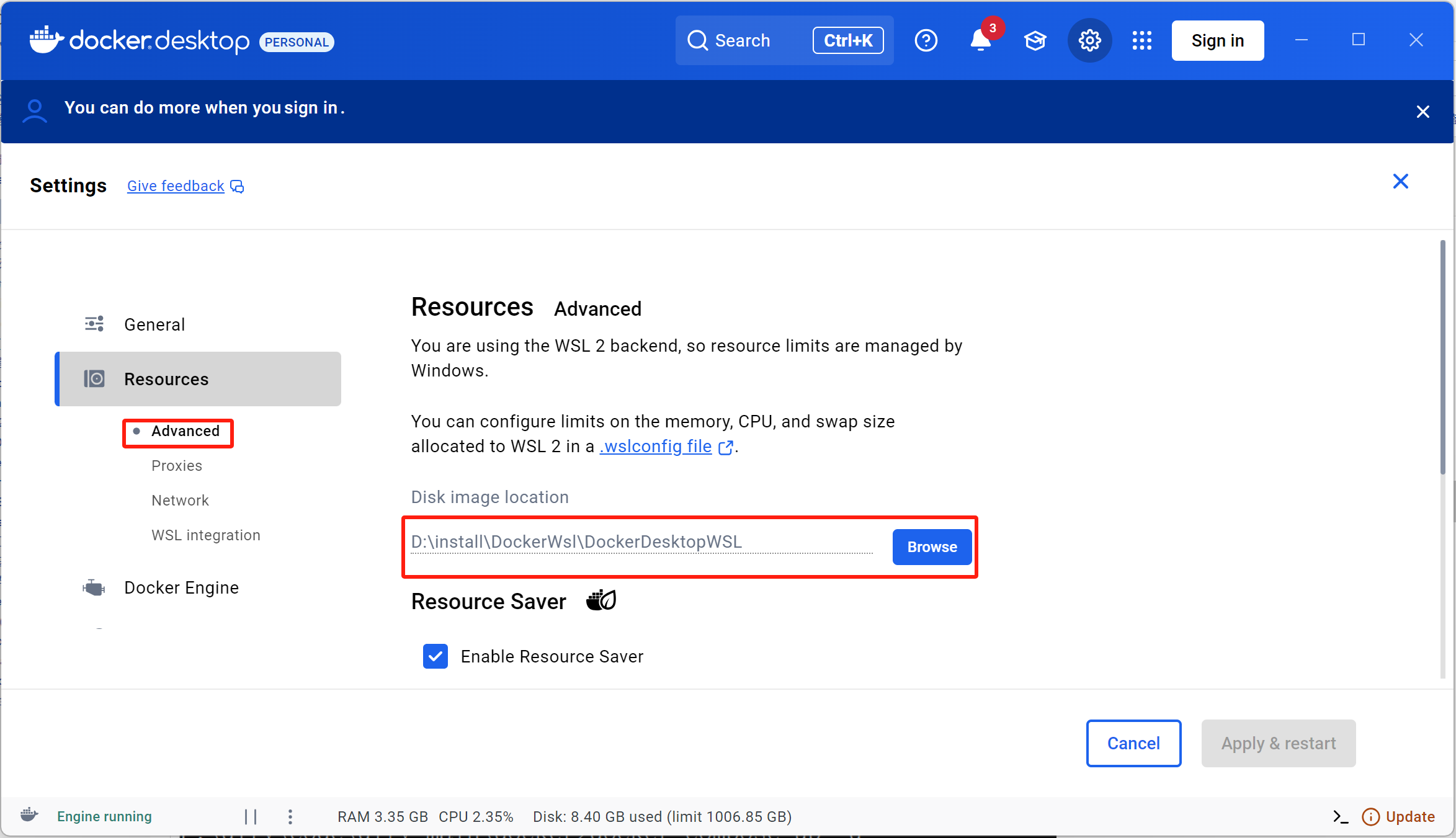1456x838 pixels.
Task: Open notifications bell with 3 badge
Action: point(981,41)
